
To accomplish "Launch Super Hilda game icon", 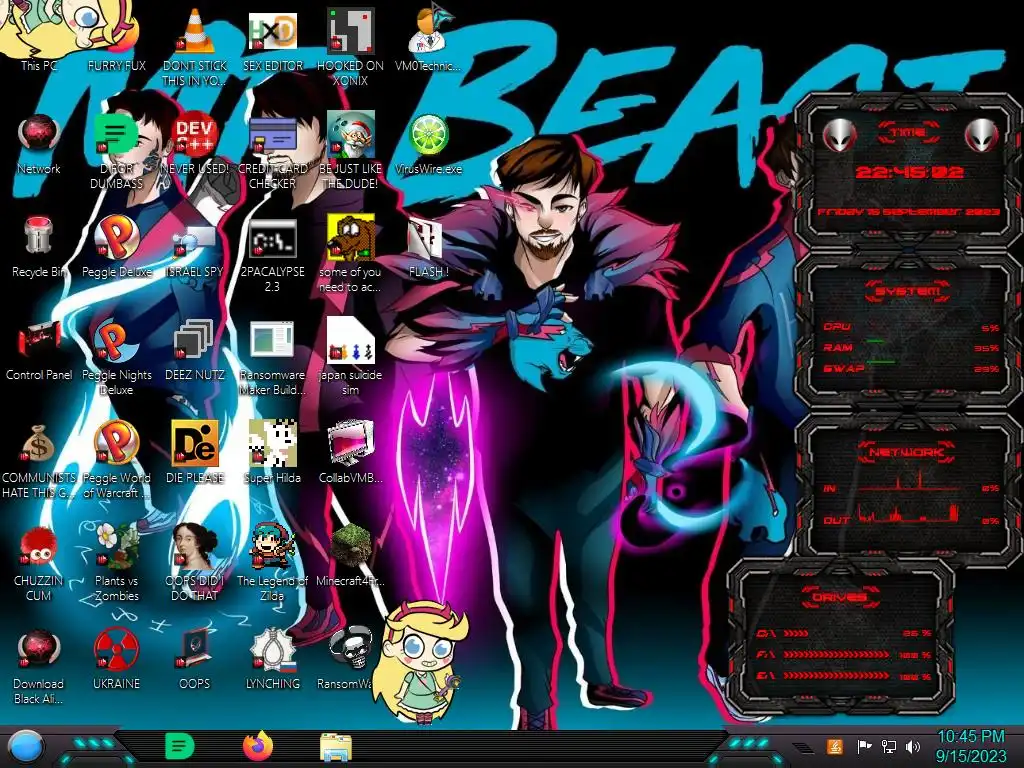I will pos(272,443).
